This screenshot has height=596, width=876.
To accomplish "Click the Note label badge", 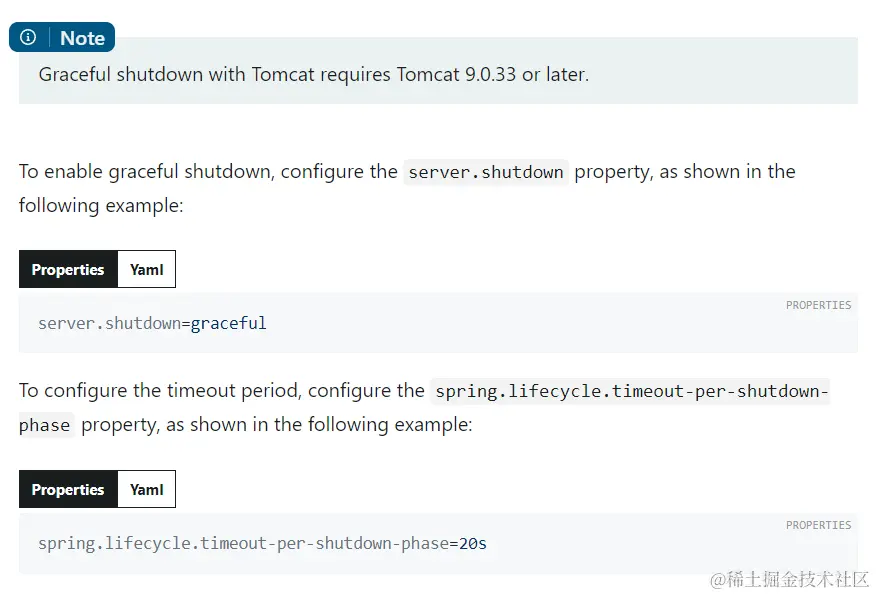I will pyautogui.click(x=82, y=38).
